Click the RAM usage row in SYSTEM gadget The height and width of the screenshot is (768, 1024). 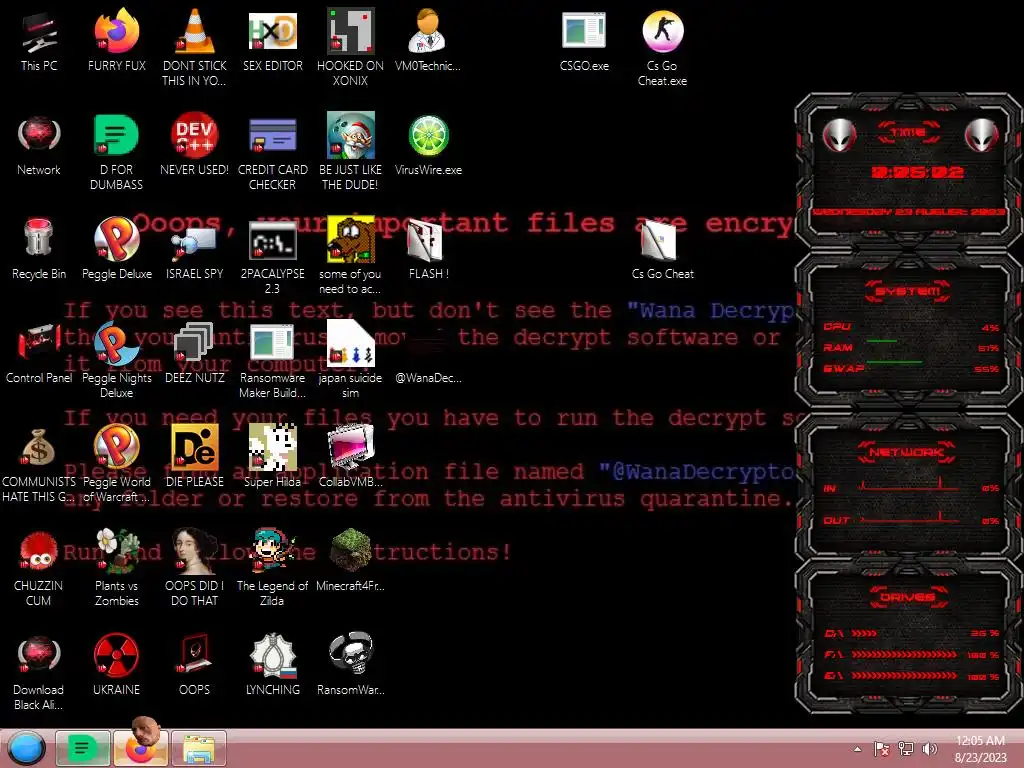pyautogui.click(x=910, y=347)
